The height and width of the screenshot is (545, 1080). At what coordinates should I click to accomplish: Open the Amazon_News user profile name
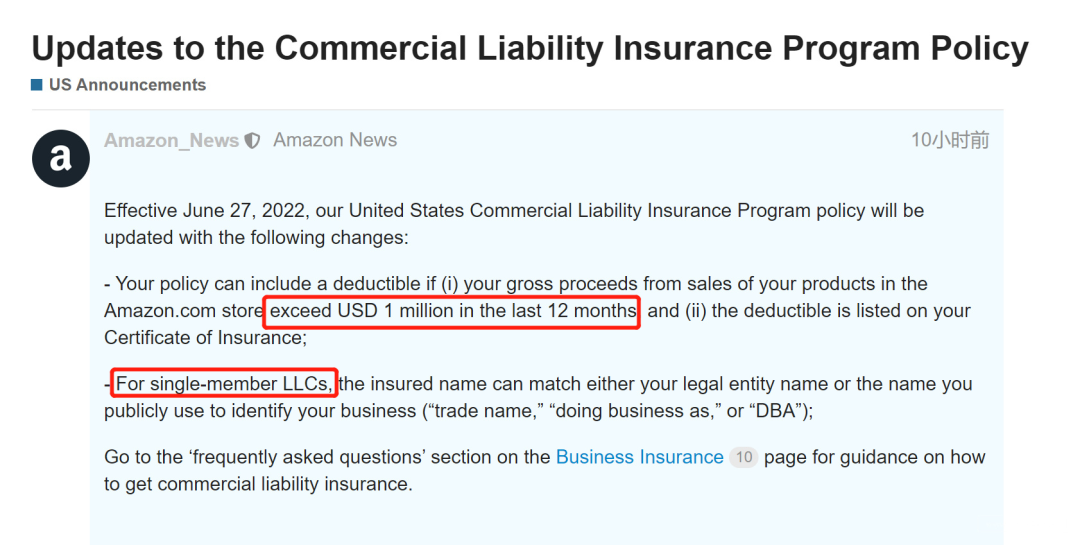point(172,141)
